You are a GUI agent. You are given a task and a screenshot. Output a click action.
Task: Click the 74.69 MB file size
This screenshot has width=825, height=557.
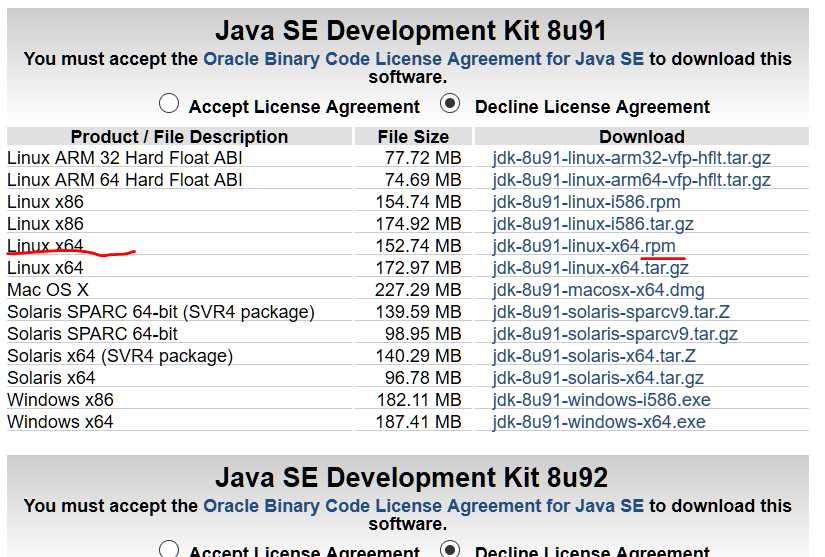423,180
